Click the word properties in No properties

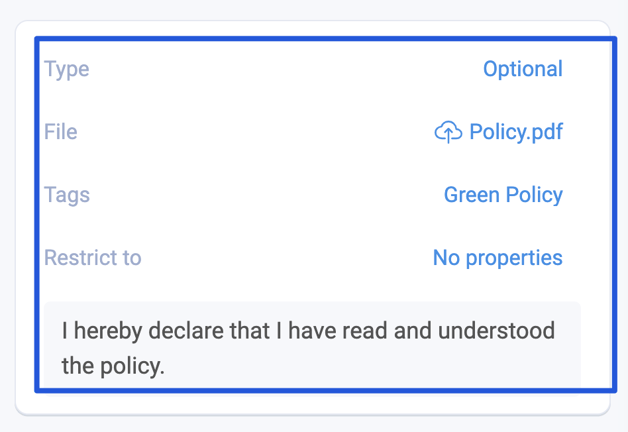tap(514, 258)
